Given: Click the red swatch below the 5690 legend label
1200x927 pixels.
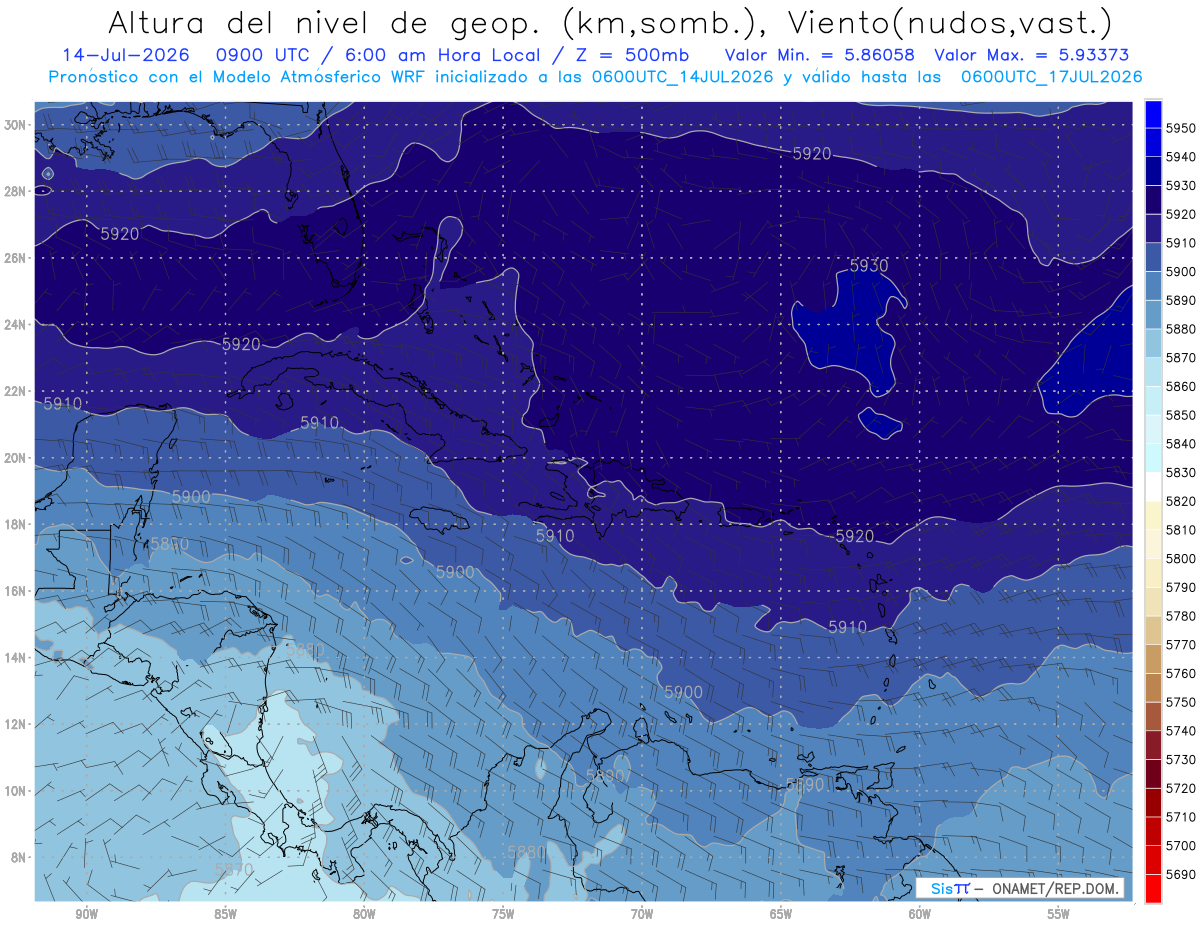Looking at the screenshot, I should tap(1153, 888).
